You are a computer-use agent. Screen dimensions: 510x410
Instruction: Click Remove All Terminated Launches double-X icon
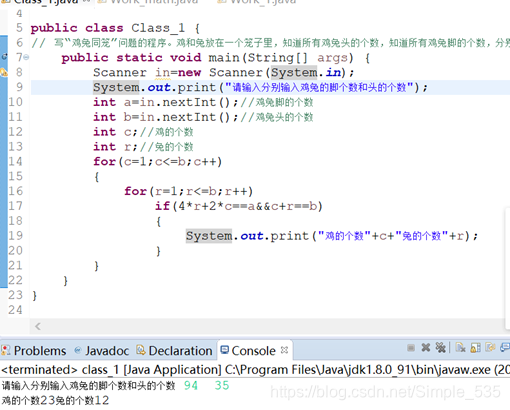click(x=440, y=348)
